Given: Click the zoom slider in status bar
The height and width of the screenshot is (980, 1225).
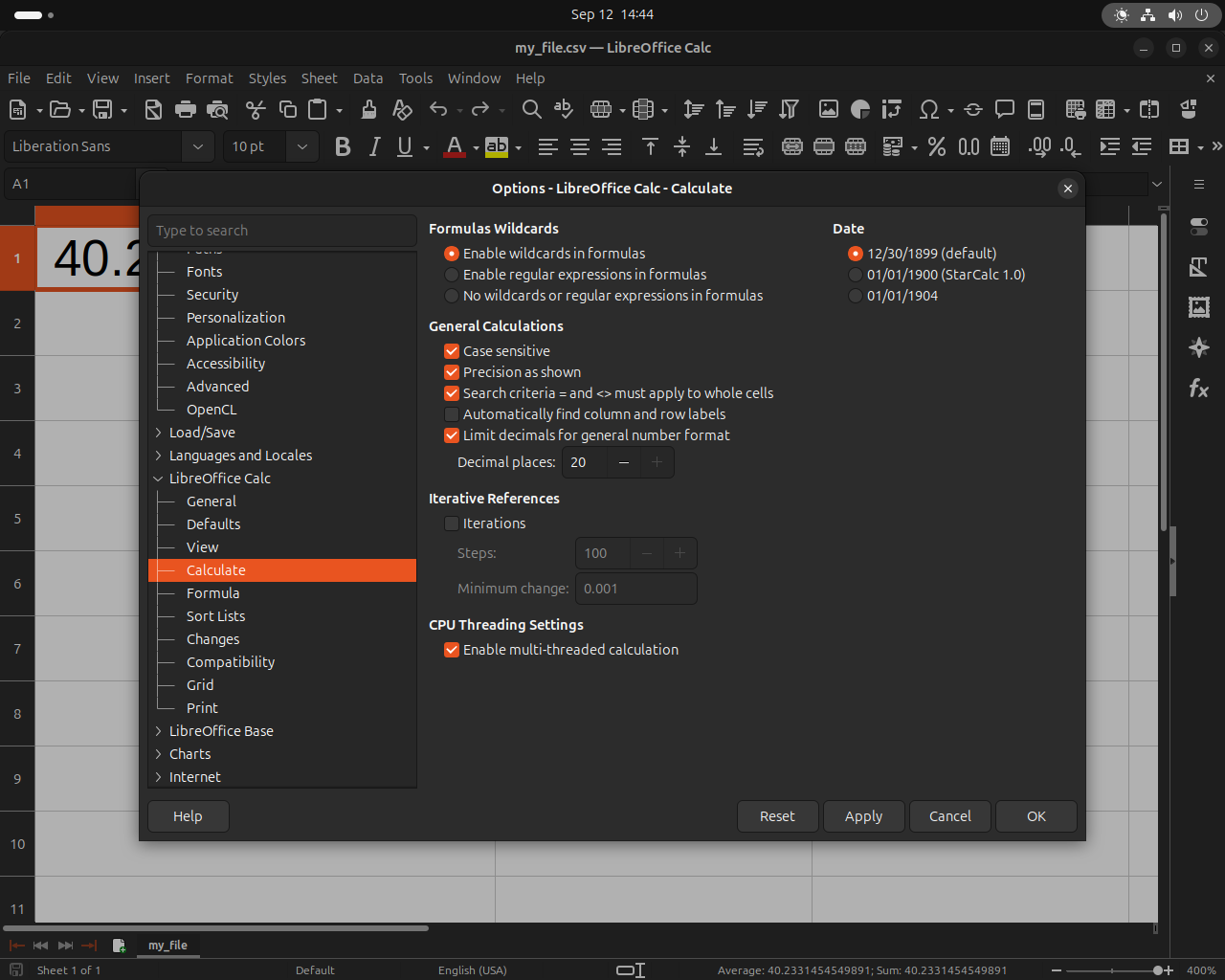Looking at the screenshot, I should tap(1112, 970).
